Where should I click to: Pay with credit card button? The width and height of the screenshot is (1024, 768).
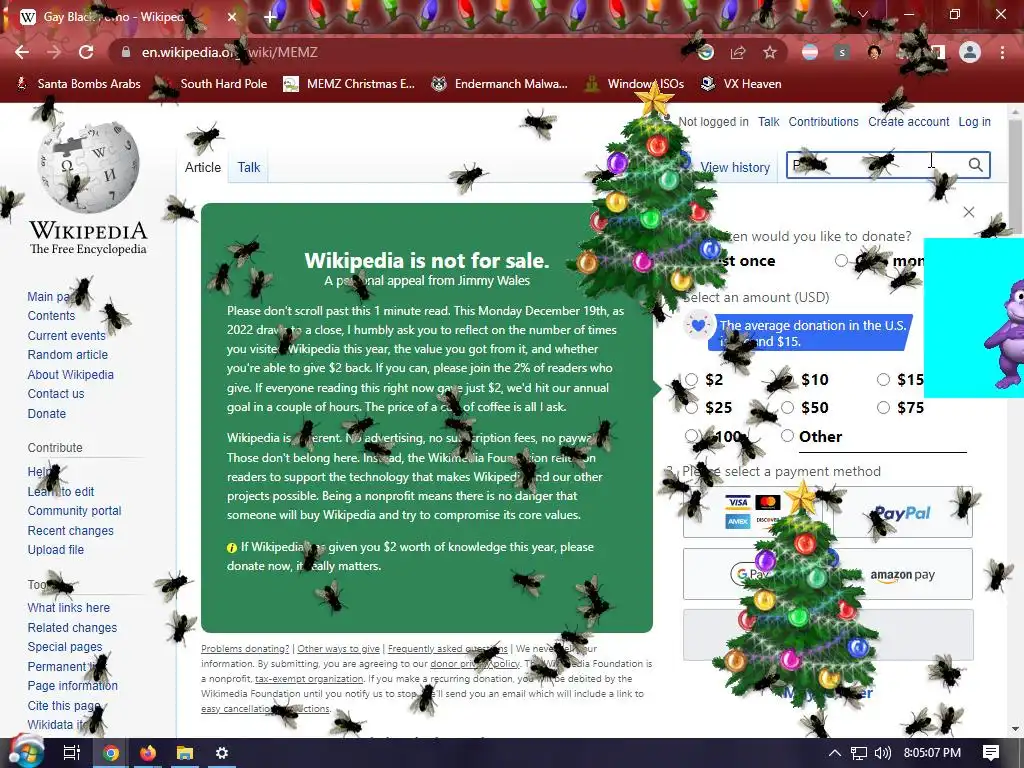coord(754,512)
